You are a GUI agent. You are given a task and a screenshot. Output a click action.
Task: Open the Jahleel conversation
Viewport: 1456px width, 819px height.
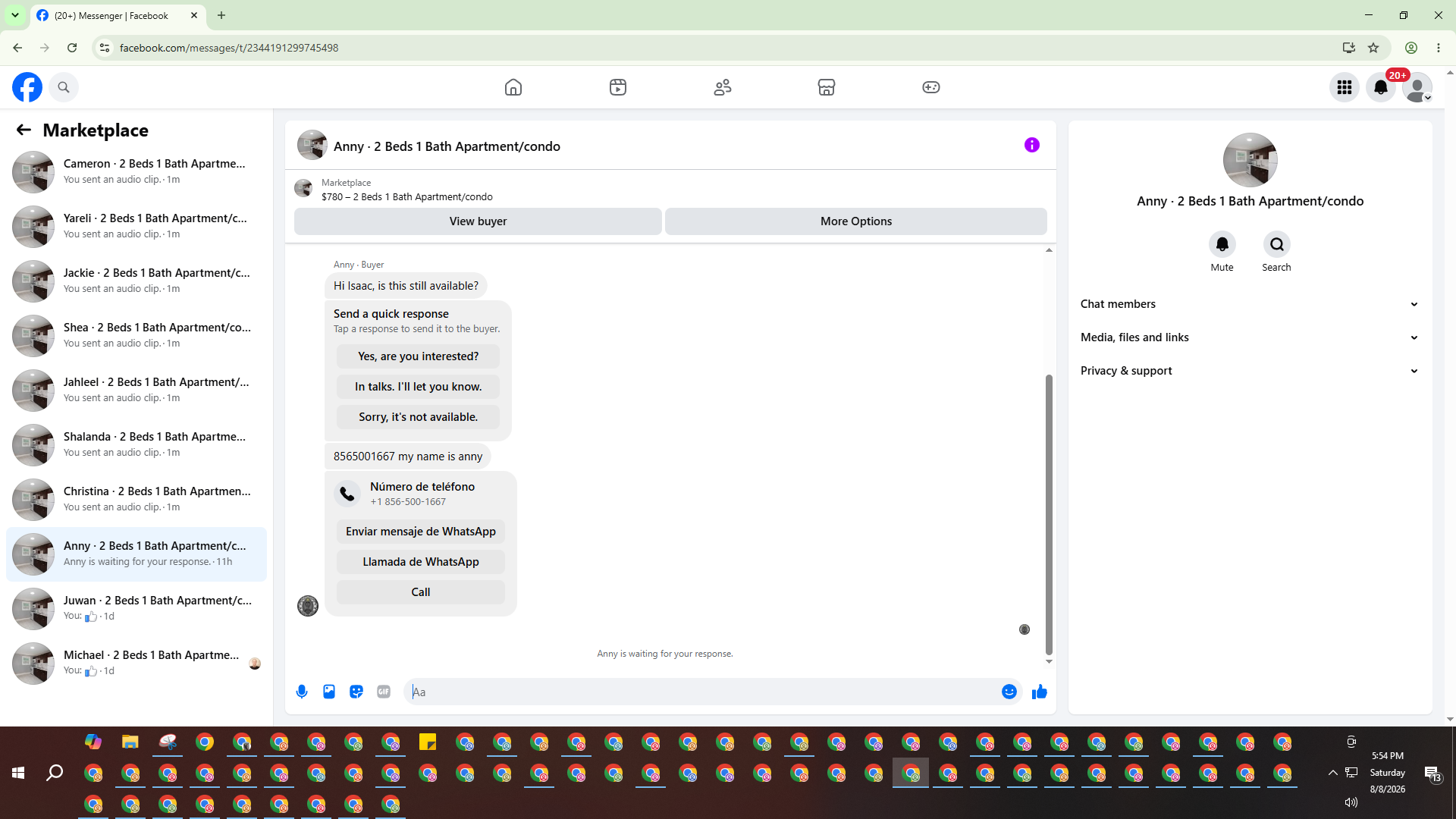(136, 391)
